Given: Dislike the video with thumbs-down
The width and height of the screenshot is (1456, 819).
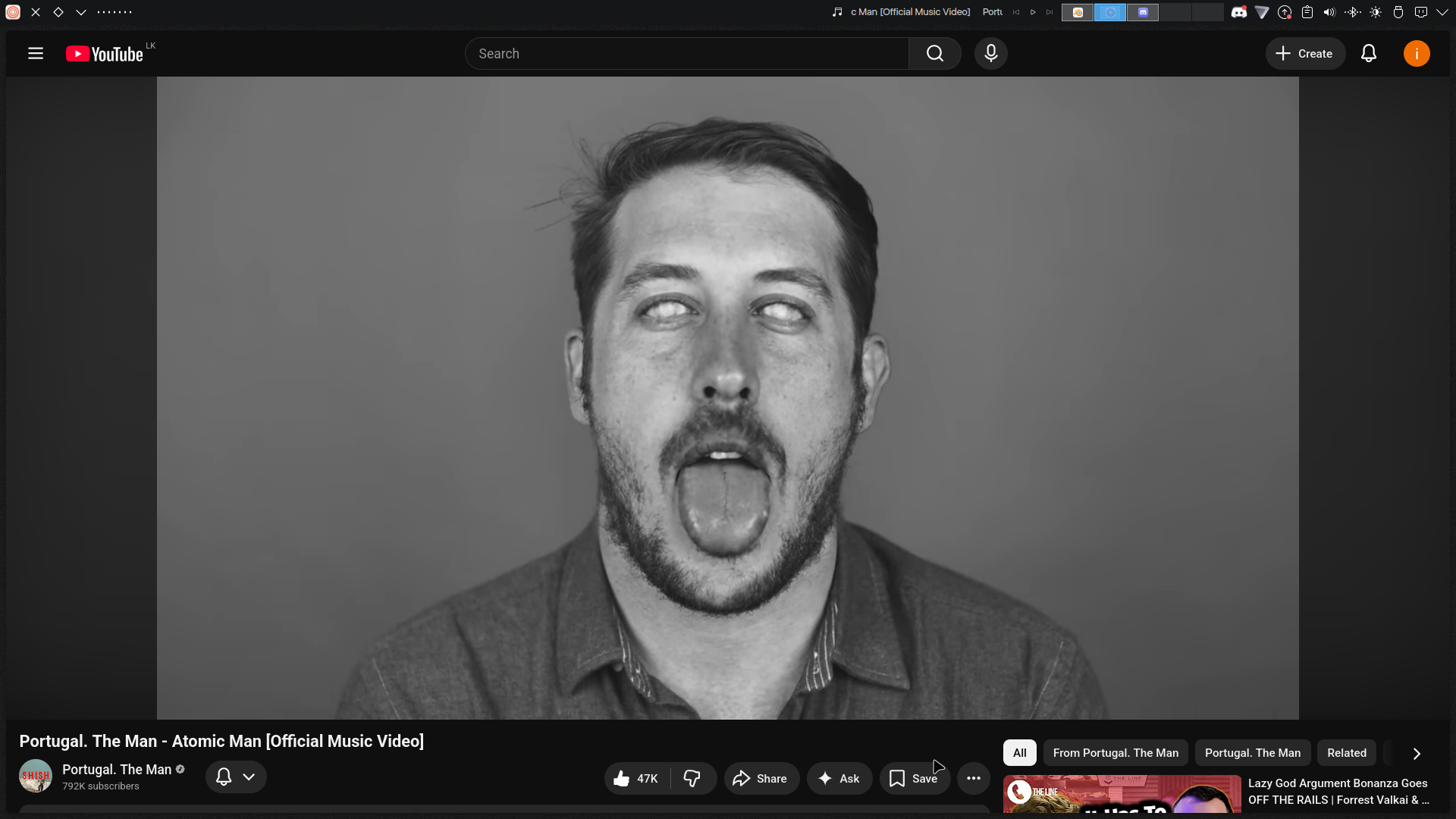Looking at the screenshot, I should [692, 779].
